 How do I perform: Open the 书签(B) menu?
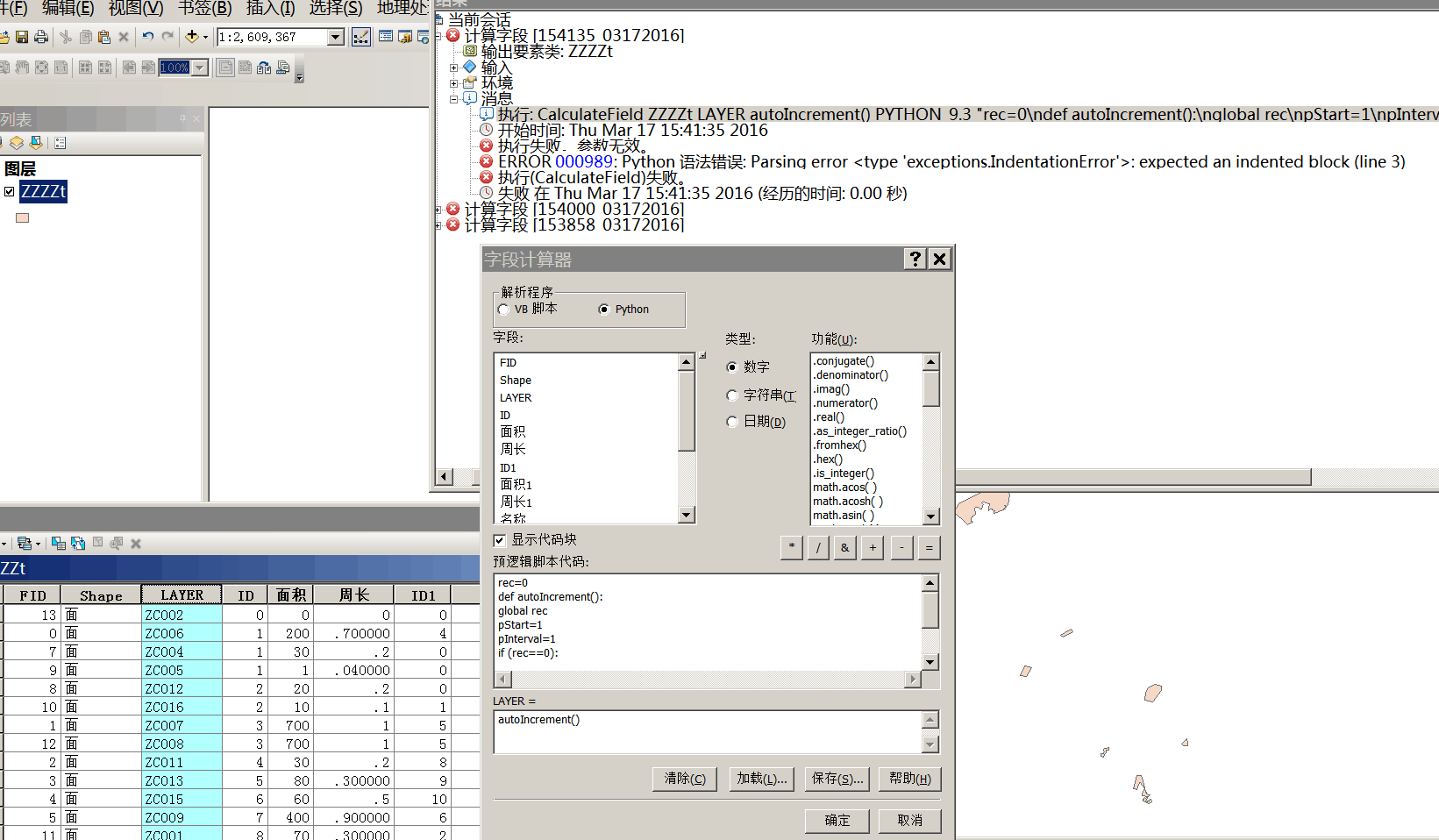pyautogui.click(x=205, y=8)
